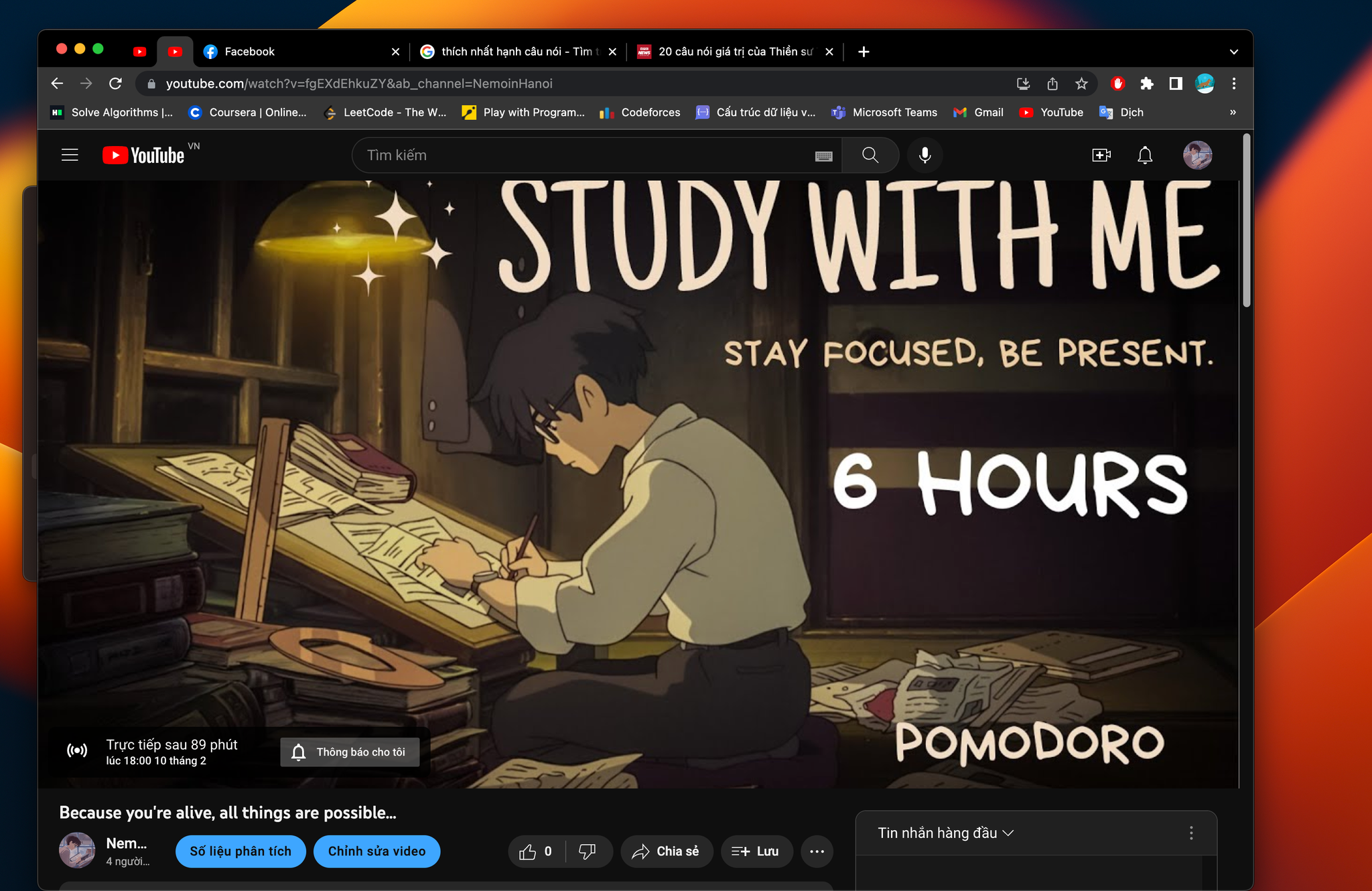1372x891 pixels.
Task: Expand the Tin nhắn hàng đầu dropdown
Action: [945, 833]
